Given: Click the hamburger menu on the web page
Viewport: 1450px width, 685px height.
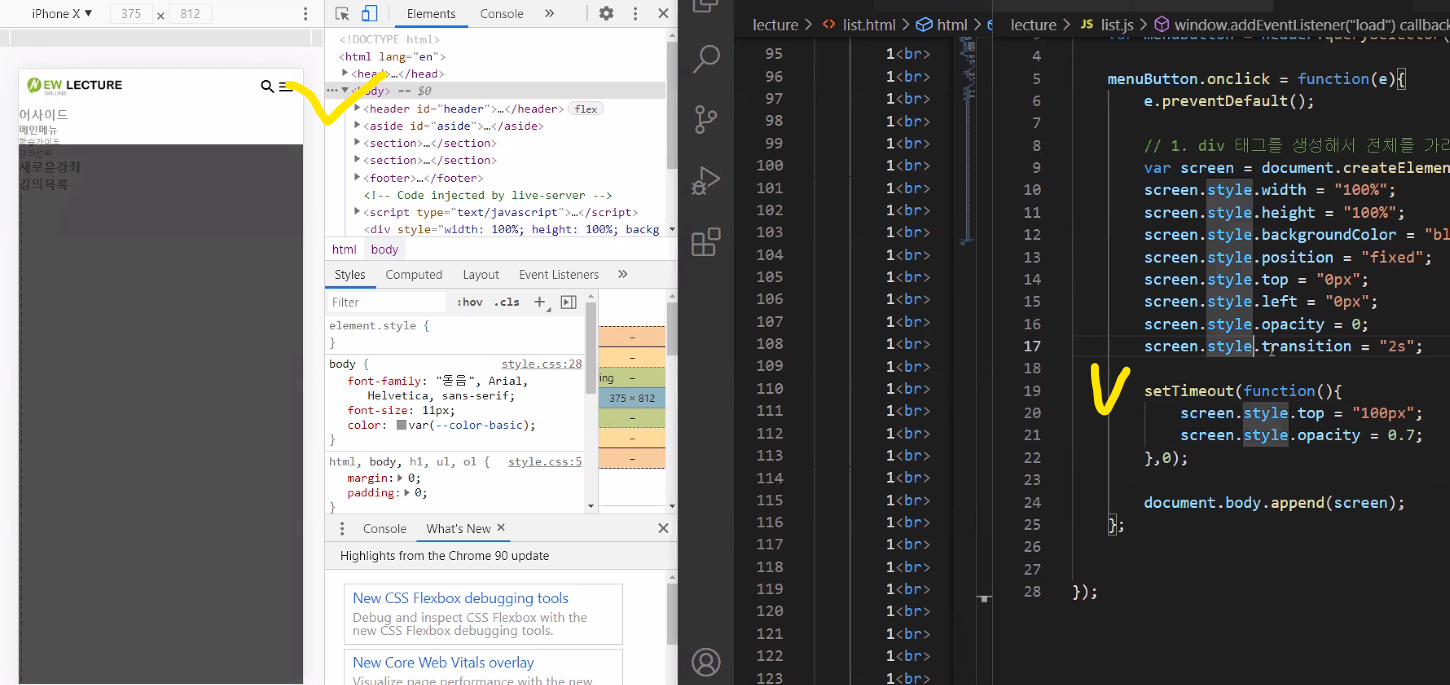Looking at the screenshot, I should (x=286, y=87).
